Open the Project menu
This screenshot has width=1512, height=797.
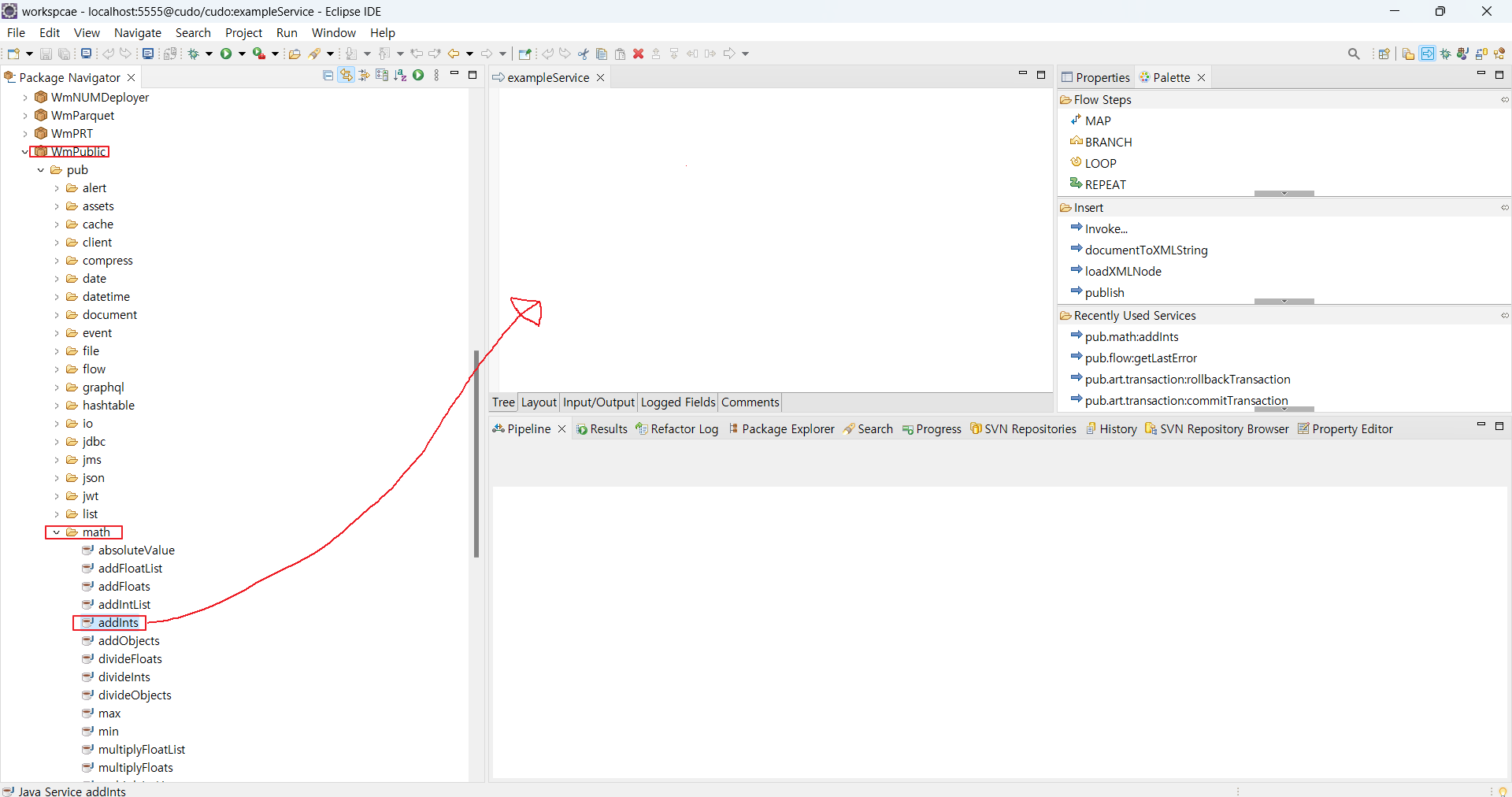coord(243,33)
